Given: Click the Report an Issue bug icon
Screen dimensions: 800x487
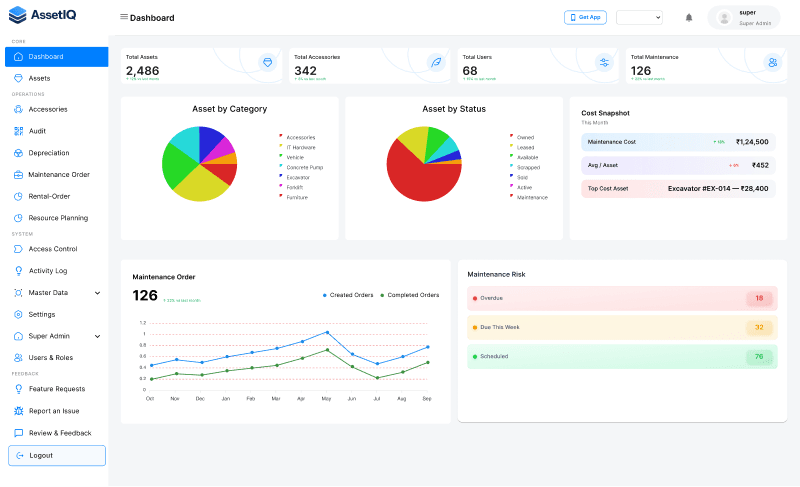Looking at the screenshot, I should 18,411.
